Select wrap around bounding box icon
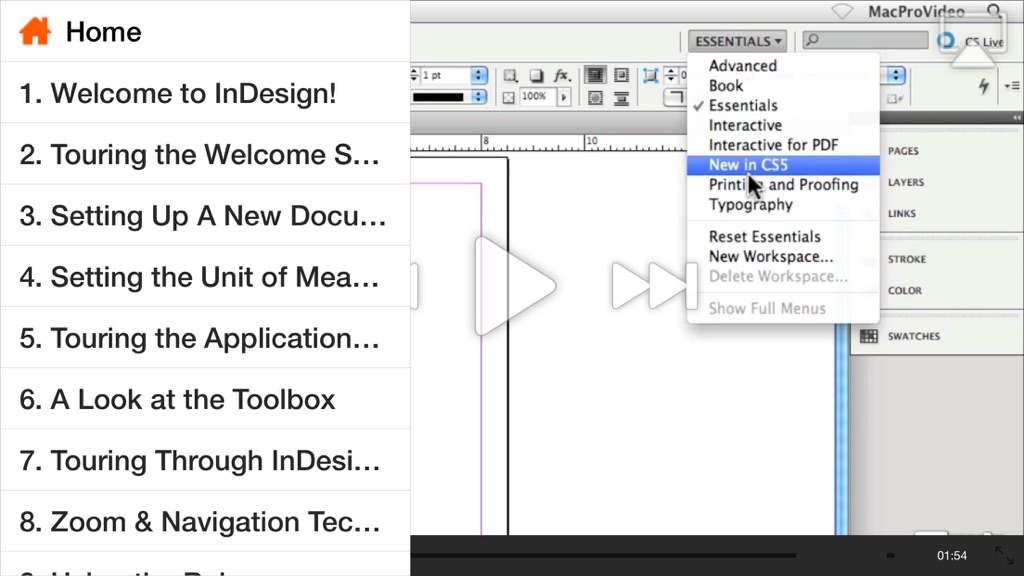The height and width of the screenshot is (576, 1024). click(621, 75)
